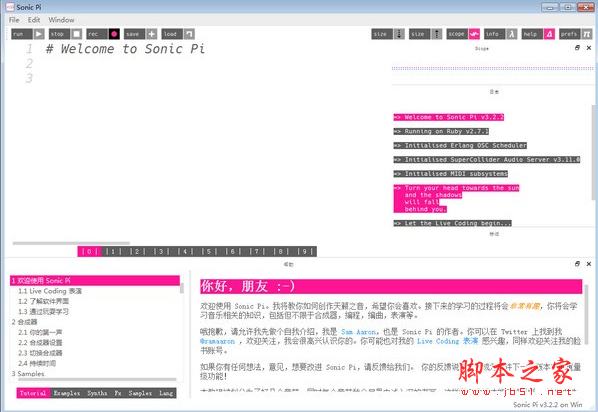Switch to buffer tab 6
Screen dimensions: 598x412
[x=233, y=251]
